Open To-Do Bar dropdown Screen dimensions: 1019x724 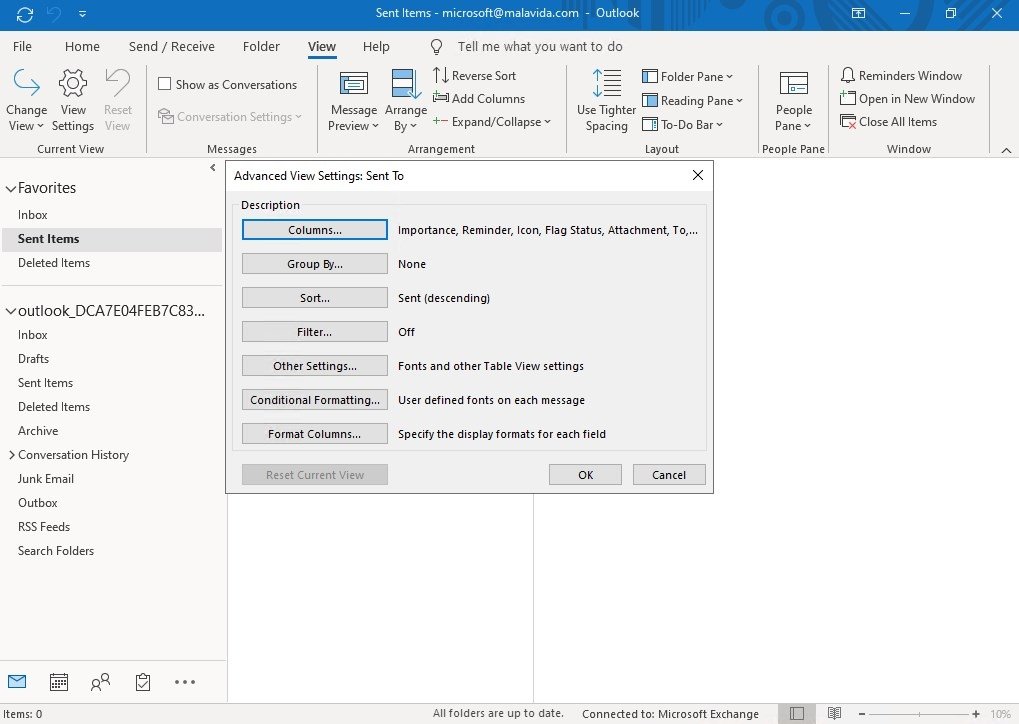682,124
